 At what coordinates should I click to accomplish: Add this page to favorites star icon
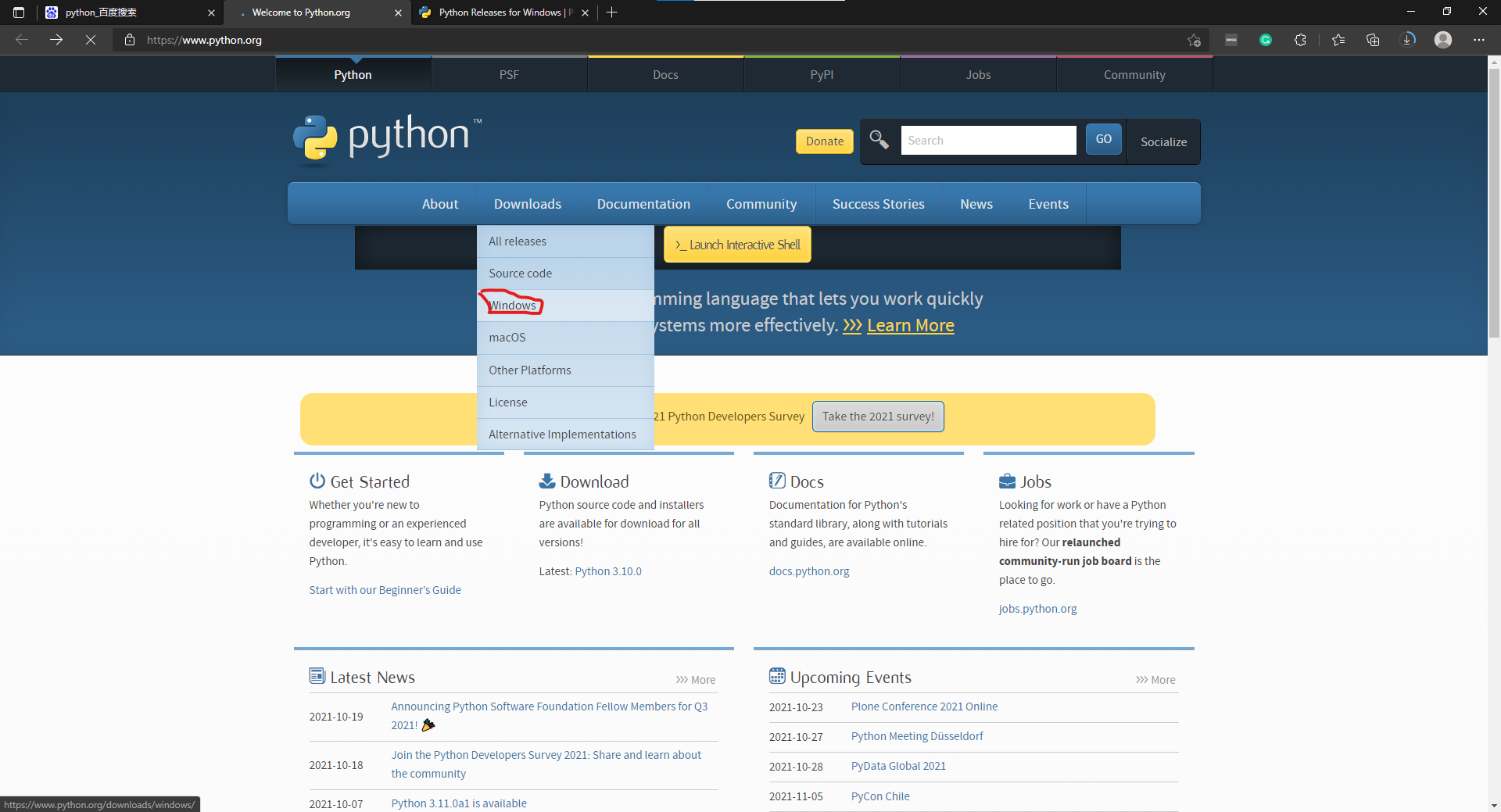tap(1194, 40)
